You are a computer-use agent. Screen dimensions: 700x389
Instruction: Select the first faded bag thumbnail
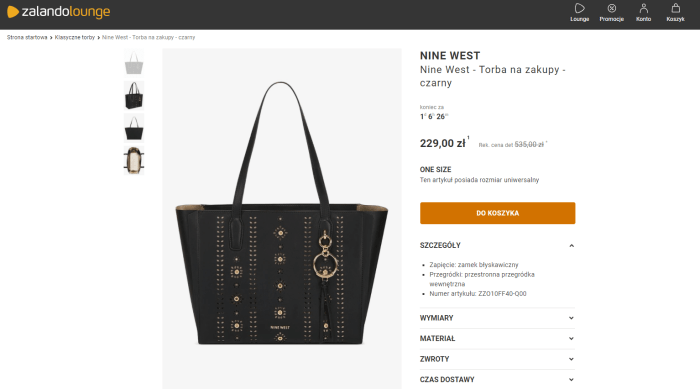point(134,63)
